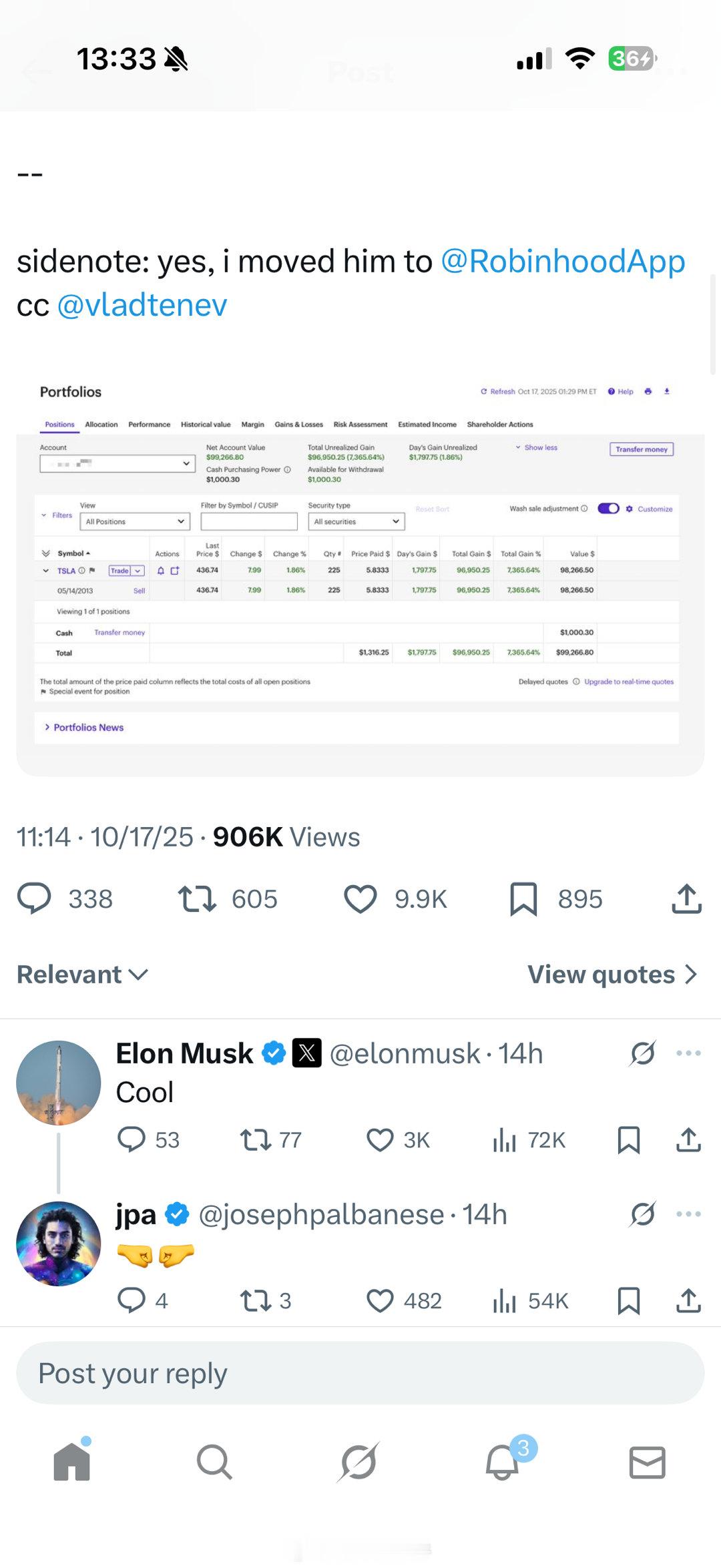Open Messages envelope in bottom navigation
721x1568 pixels.
(x=647, y=1463)
